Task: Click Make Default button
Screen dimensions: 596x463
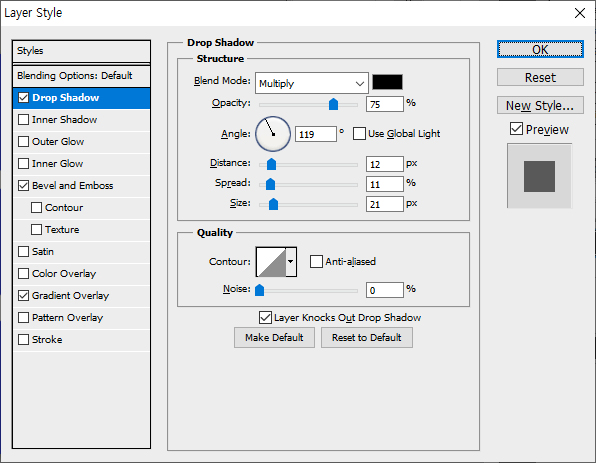Action: pos(274,338)
